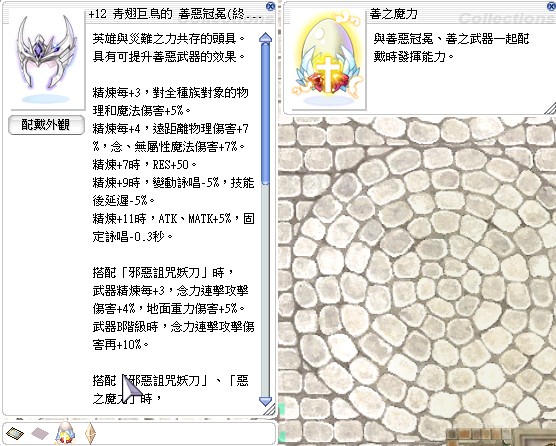556x446 pixels.
Task: Click the line 精煉每+4，遠距離物理傷害+7
Action: 171,129
